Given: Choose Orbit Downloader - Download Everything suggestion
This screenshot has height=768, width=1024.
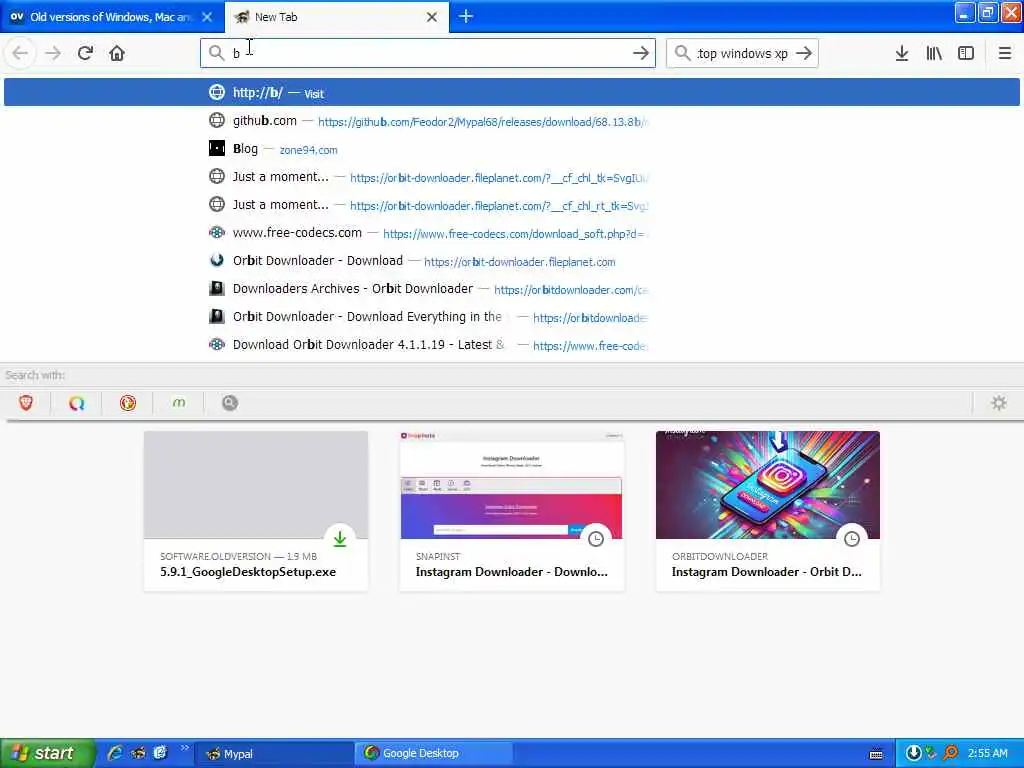Looking at the screenshot, I should coord(512,317).
